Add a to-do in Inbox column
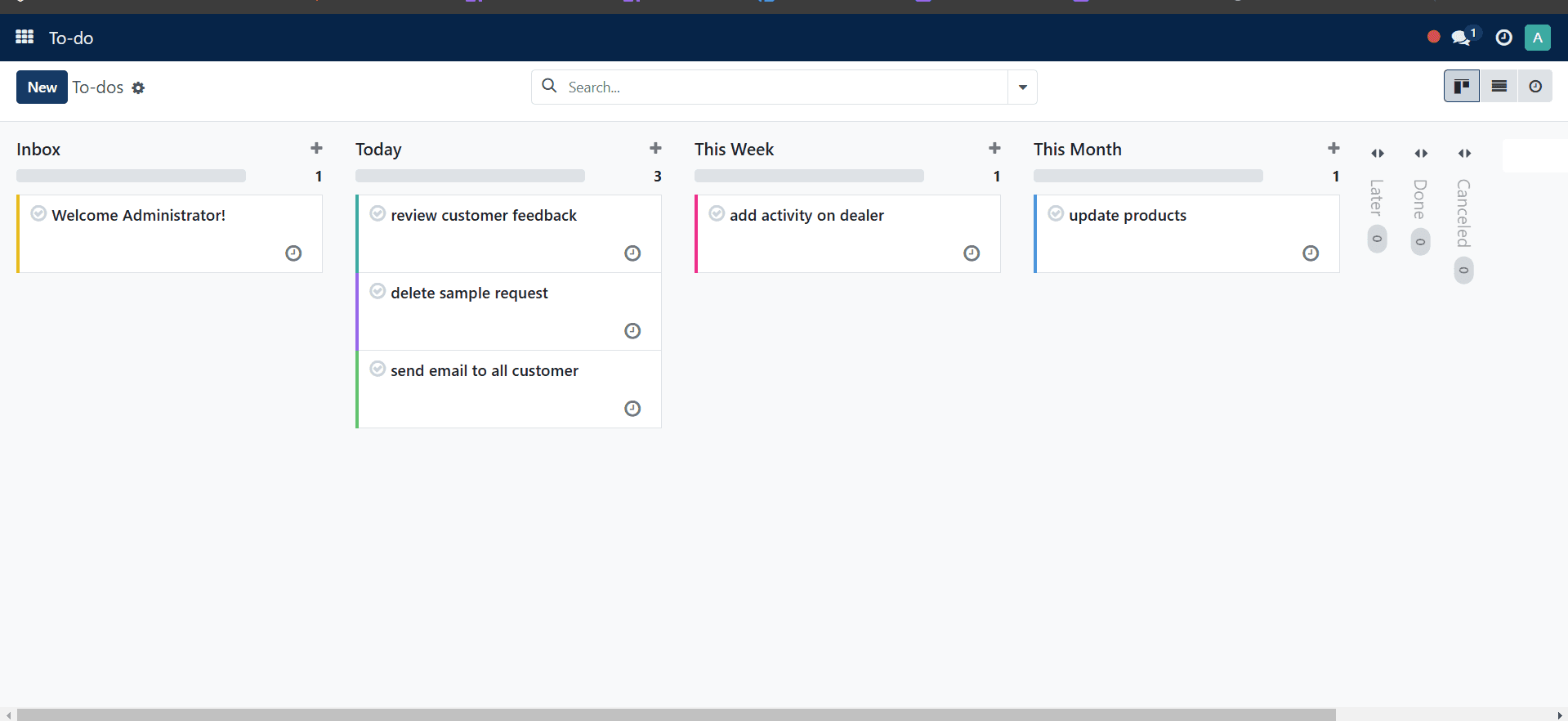Image resolution: width=1568 pixels, height=721 pixels. 316,148
